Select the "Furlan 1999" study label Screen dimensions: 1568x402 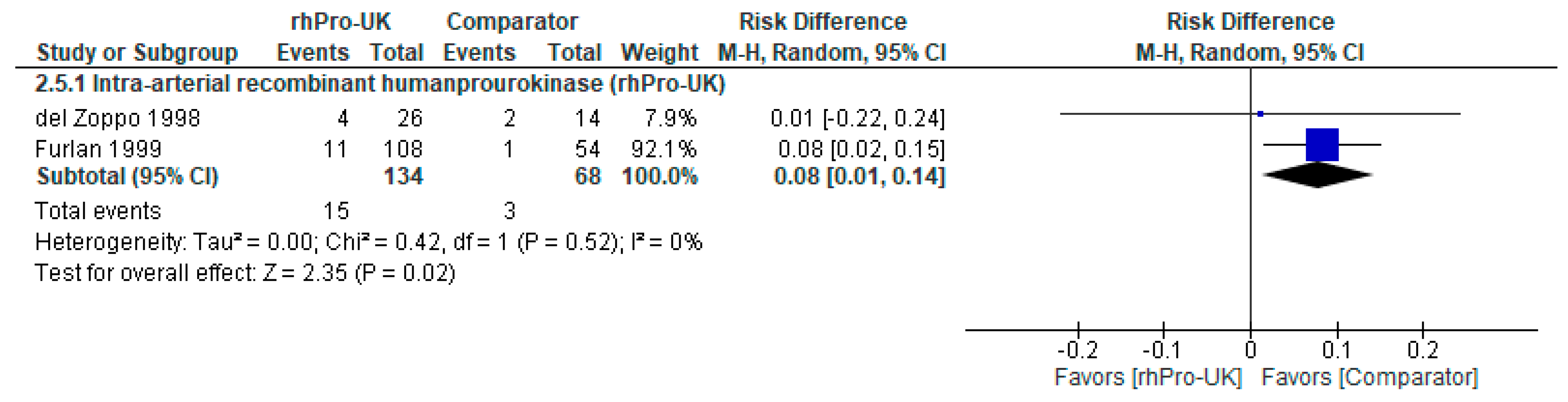tap(98, 149)
